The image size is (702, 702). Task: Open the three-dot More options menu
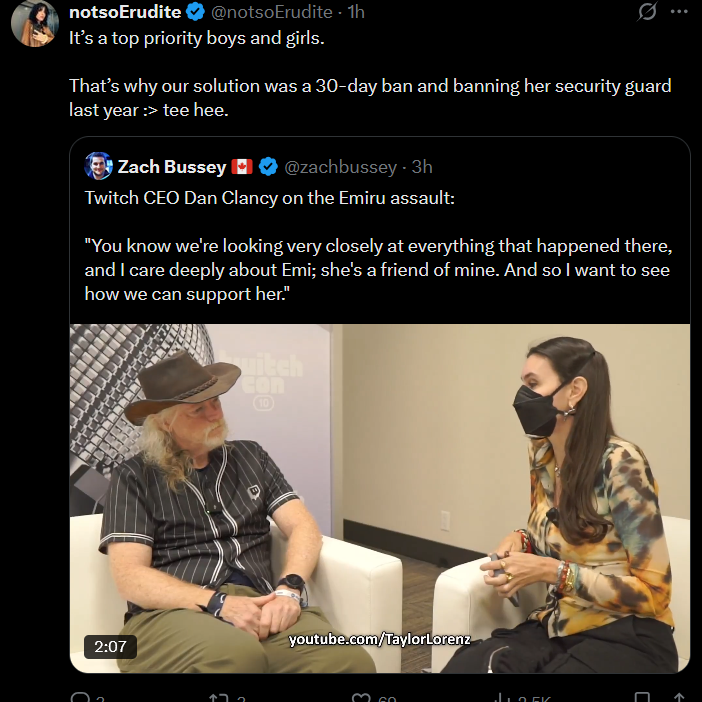pos(679,12)
